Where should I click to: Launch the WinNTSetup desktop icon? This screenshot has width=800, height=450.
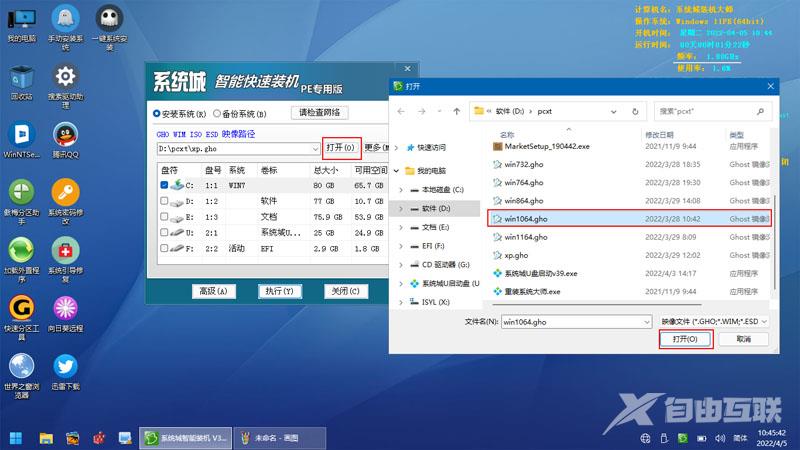[21, 140]
